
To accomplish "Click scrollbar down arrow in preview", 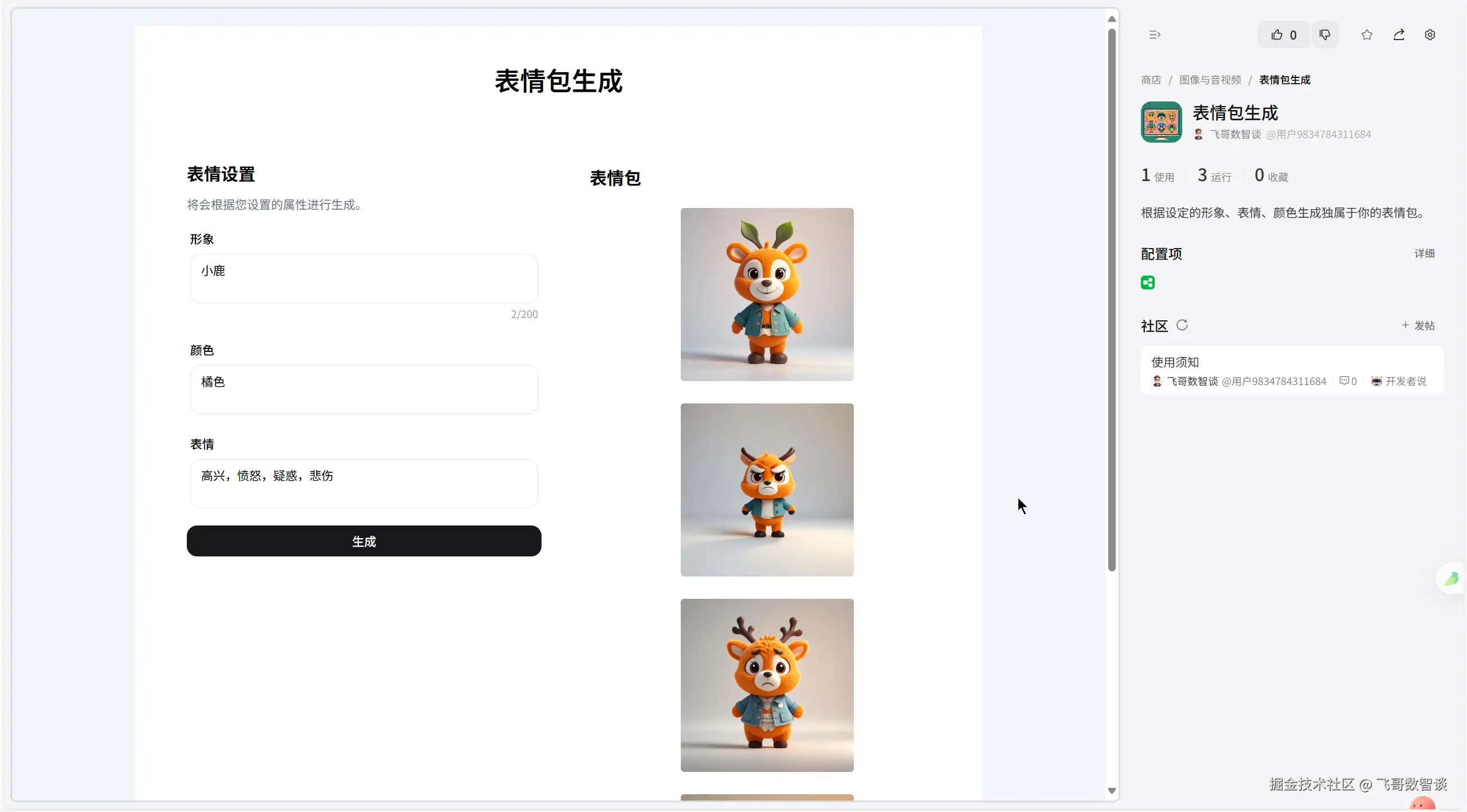I will [x=1112, y=791].
